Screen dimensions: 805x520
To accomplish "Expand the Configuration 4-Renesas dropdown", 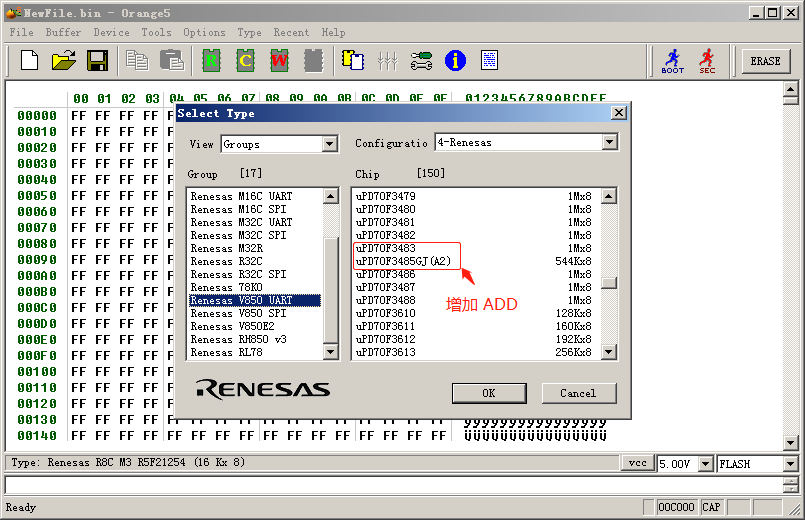I will pos(610,143).
